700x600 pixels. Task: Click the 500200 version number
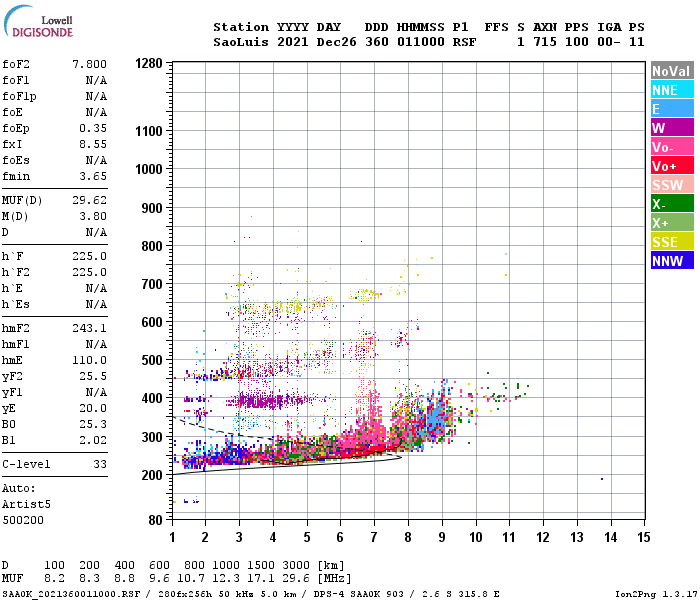tap(23, 521)
